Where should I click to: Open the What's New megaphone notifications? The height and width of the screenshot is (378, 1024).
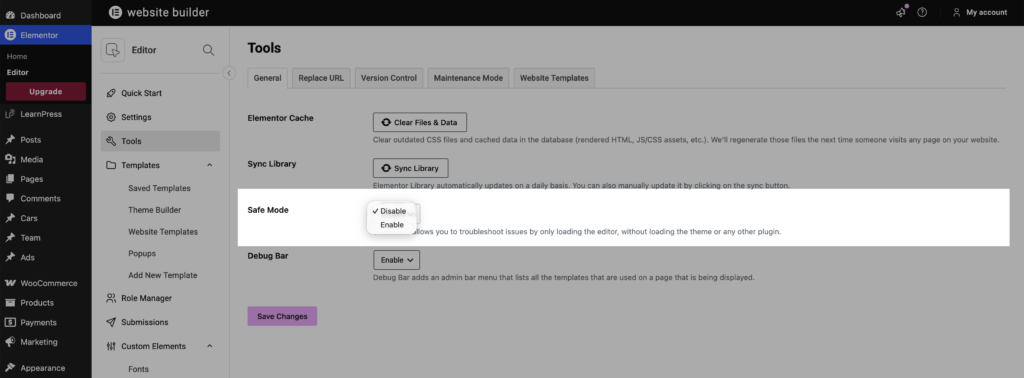[x=901, y=12]
